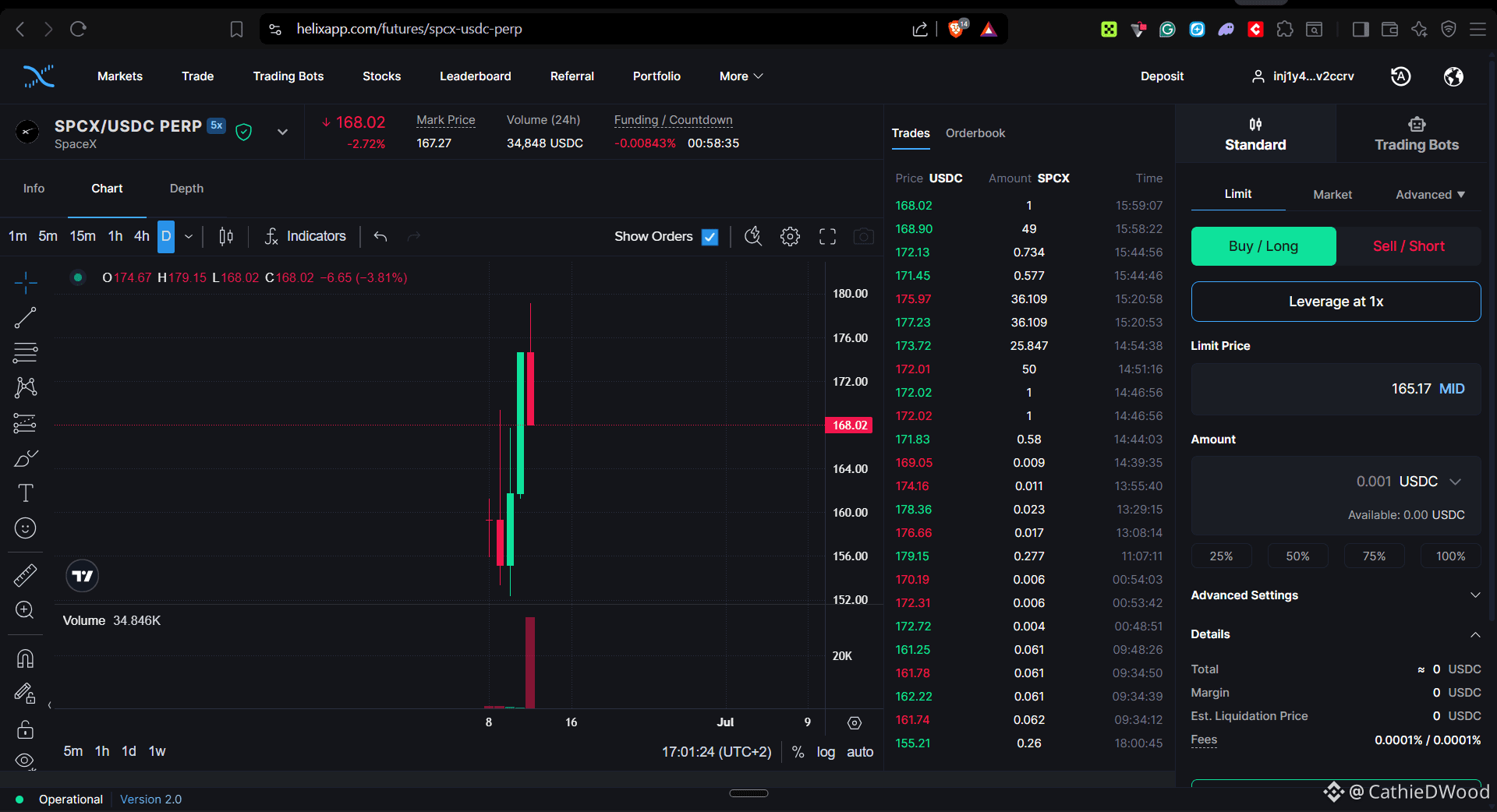
Task: Open the timeframe dropdown next to D
Action: point(189,236)
